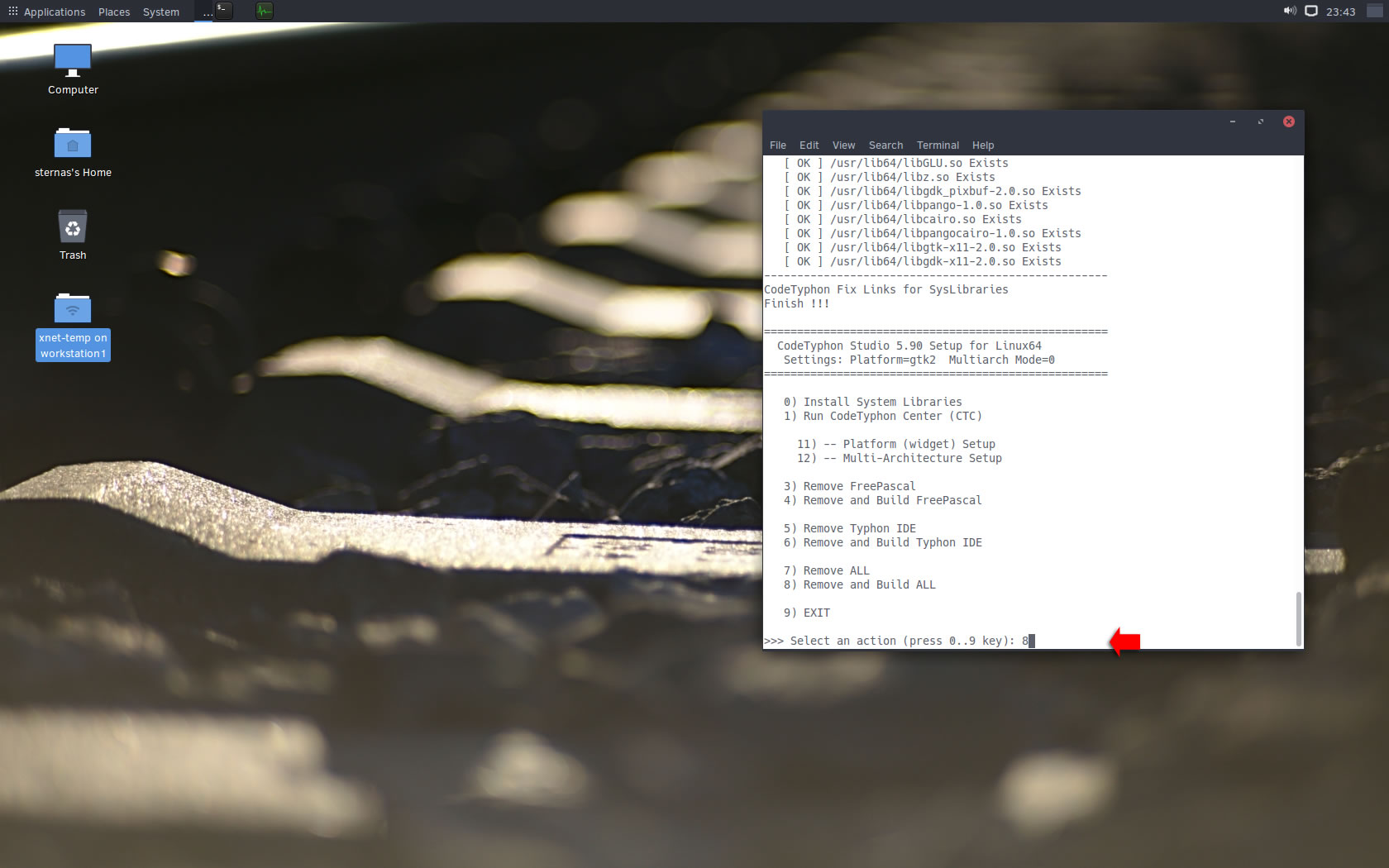Click the '8) Remove and Build ALL' line
This screenshot has width=1389, height=868.
click(860, 584)
